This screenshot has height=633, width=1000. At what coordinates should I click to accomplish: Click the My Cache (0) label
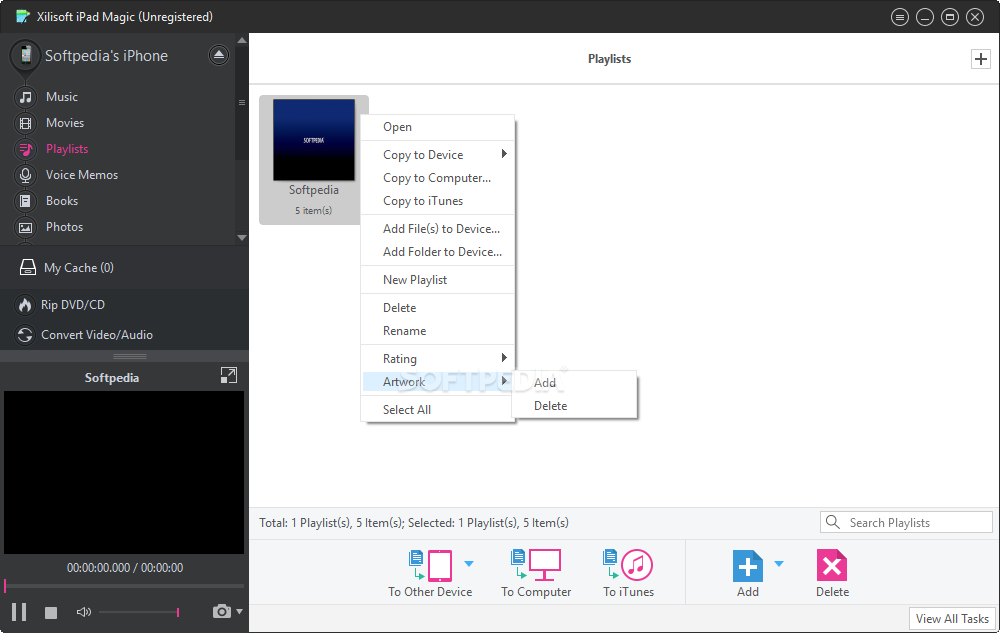pyautogui.click(x=79, y=268)
